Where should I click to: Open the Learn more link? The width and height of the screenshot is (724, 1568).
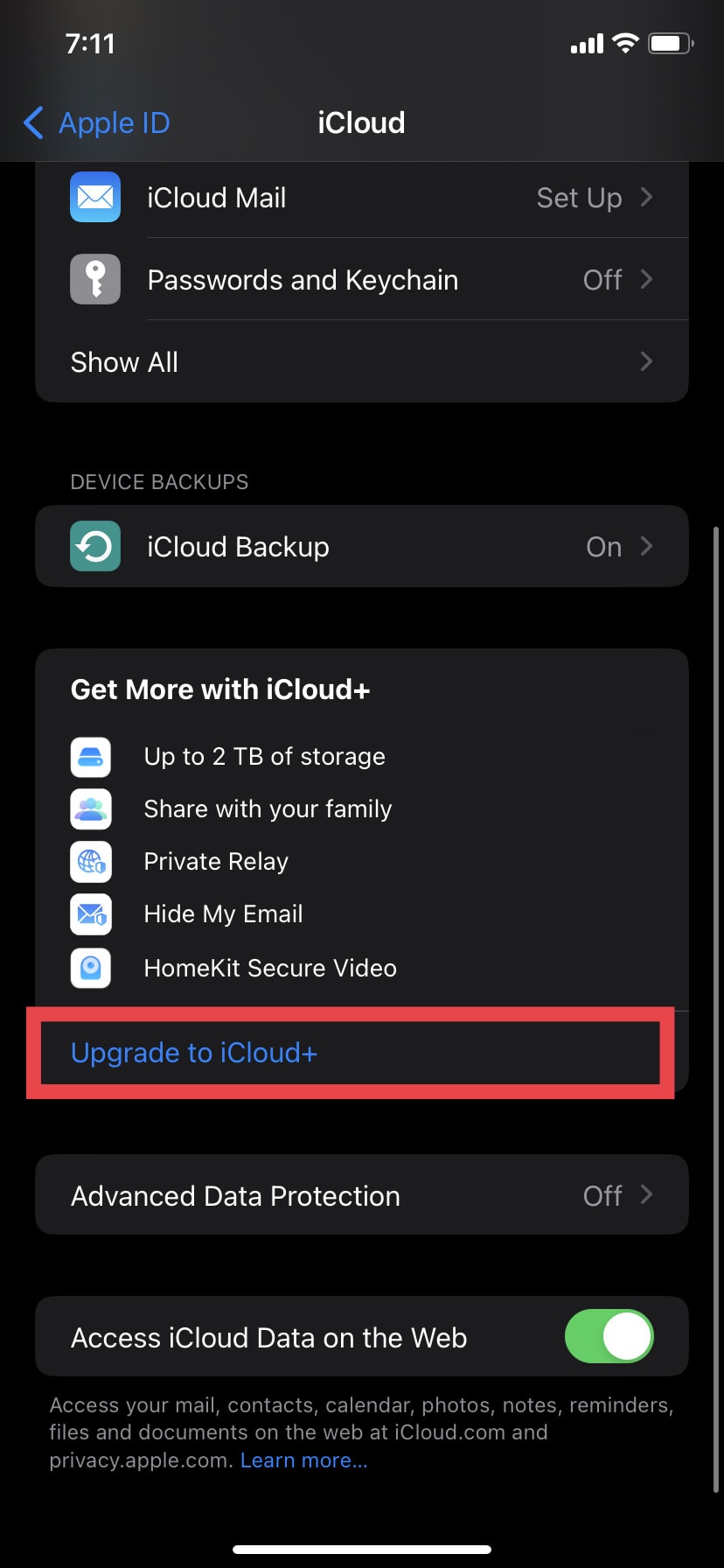[x=303, y=1459]
